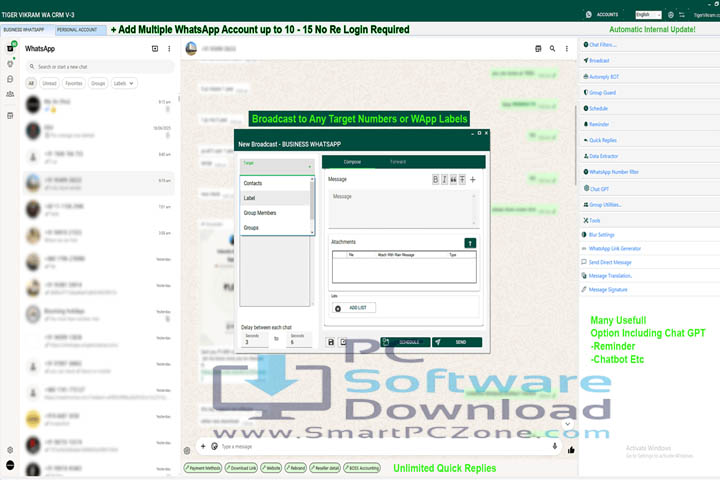Click the plus icon in Message toolbar
The width and height of the screenshot is (720, 480).
pos(472,180)
